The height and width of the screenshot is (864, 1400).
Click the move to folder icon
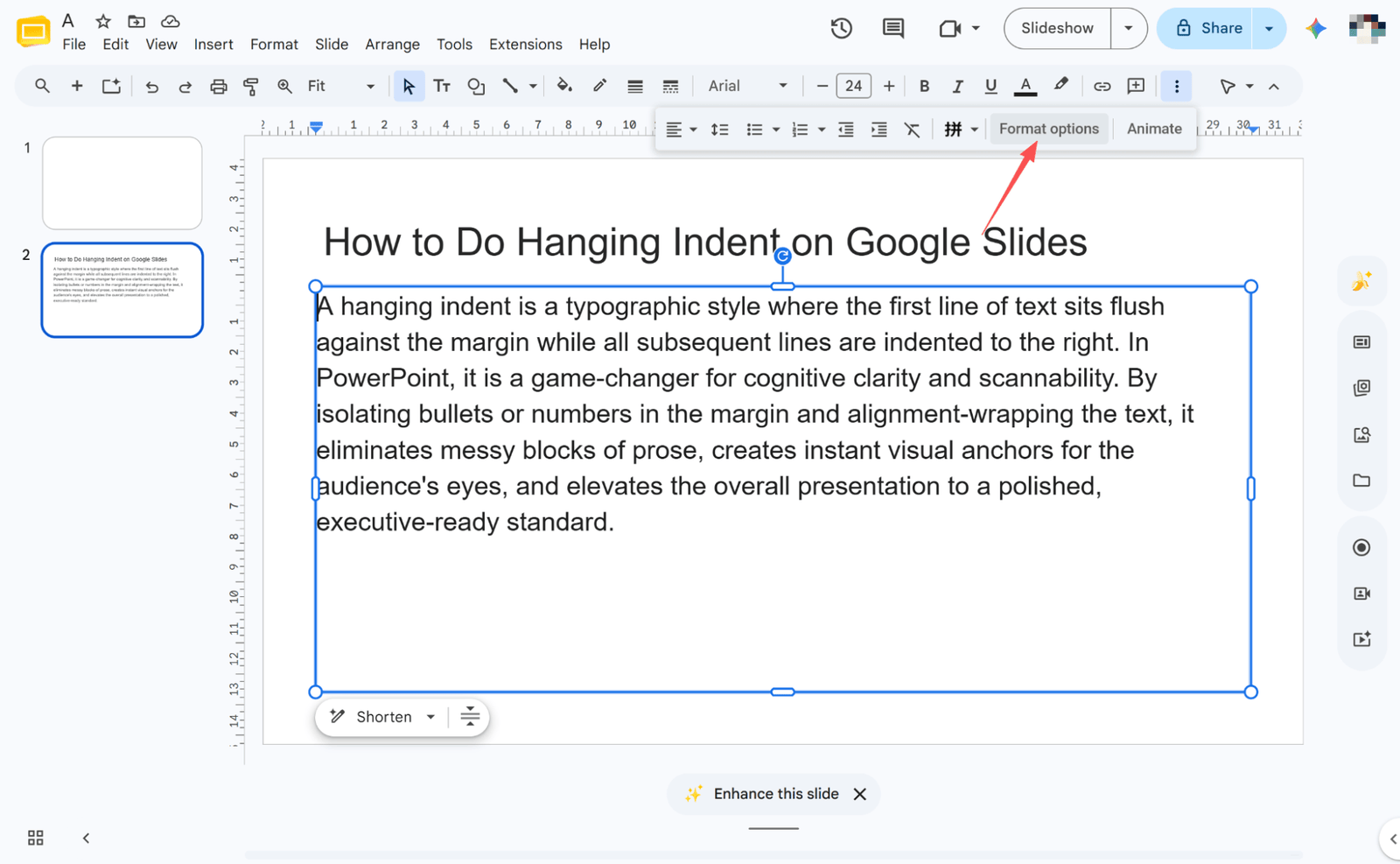[x=136, y=21]
